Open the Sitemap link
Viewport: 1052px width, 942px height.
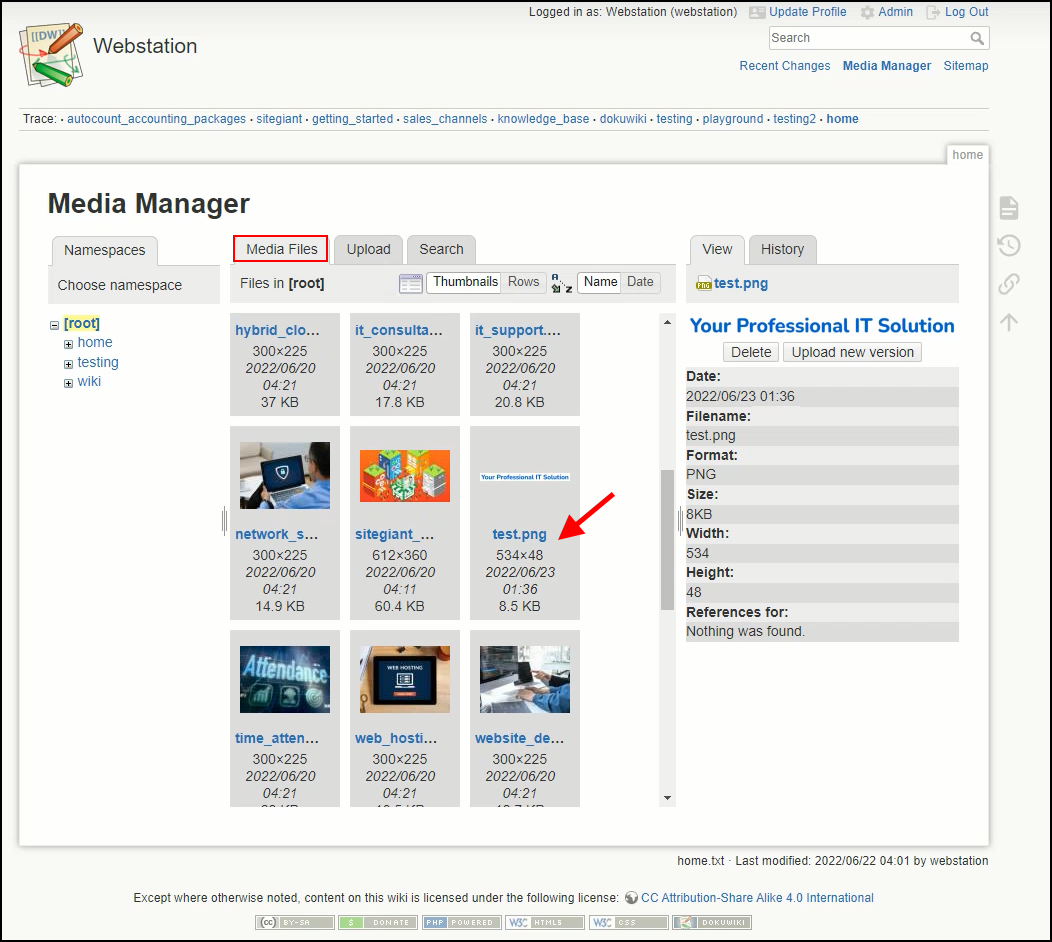(965, 66)
